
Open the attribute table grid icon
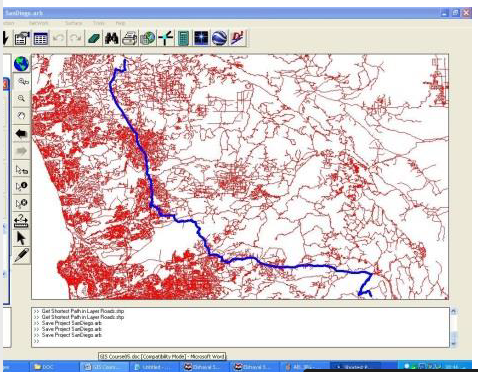click(41, 39)
